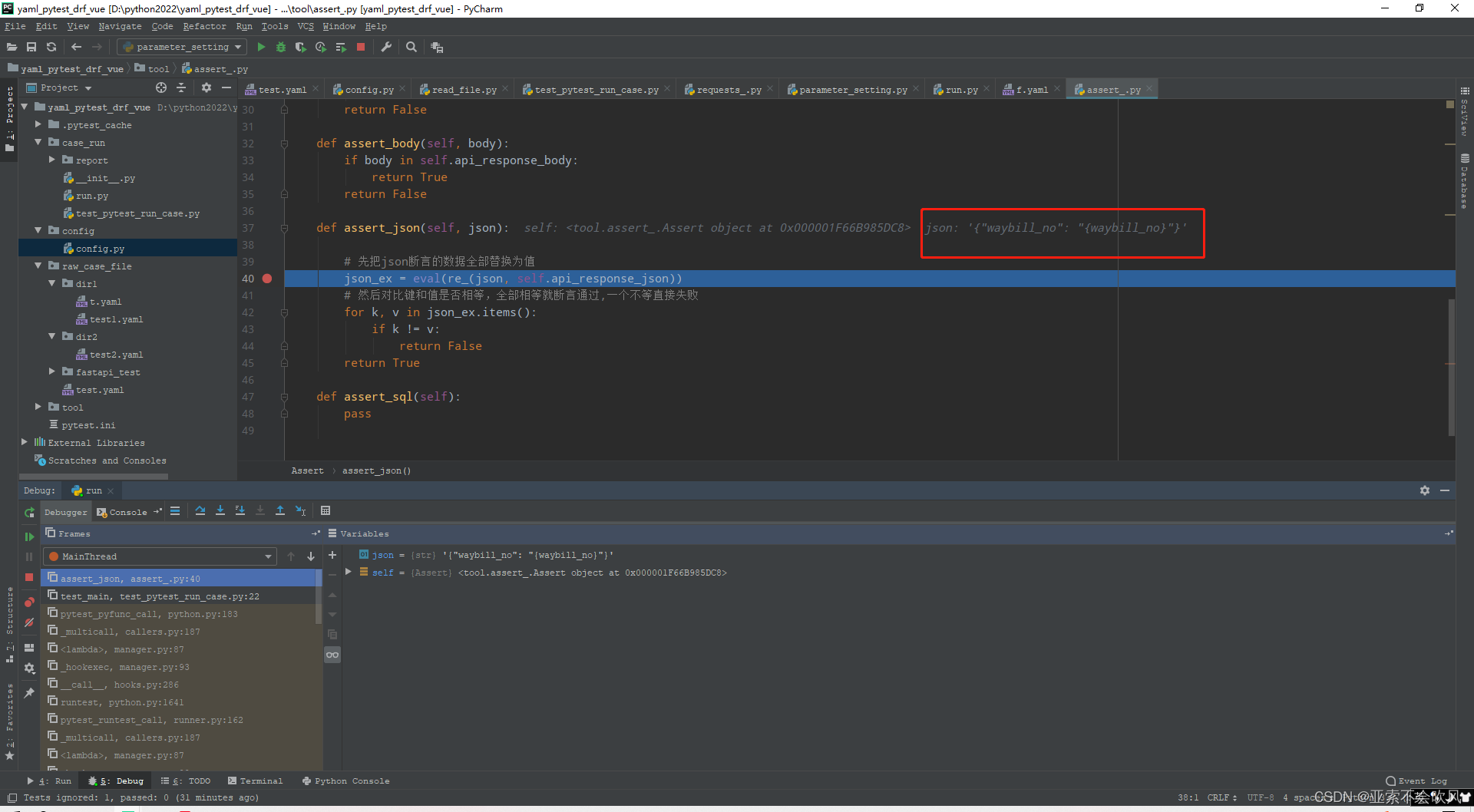Collapse the case_run folder
Image resolution: width=1474 pixels, height=812 pixels.
pos(38,142)
